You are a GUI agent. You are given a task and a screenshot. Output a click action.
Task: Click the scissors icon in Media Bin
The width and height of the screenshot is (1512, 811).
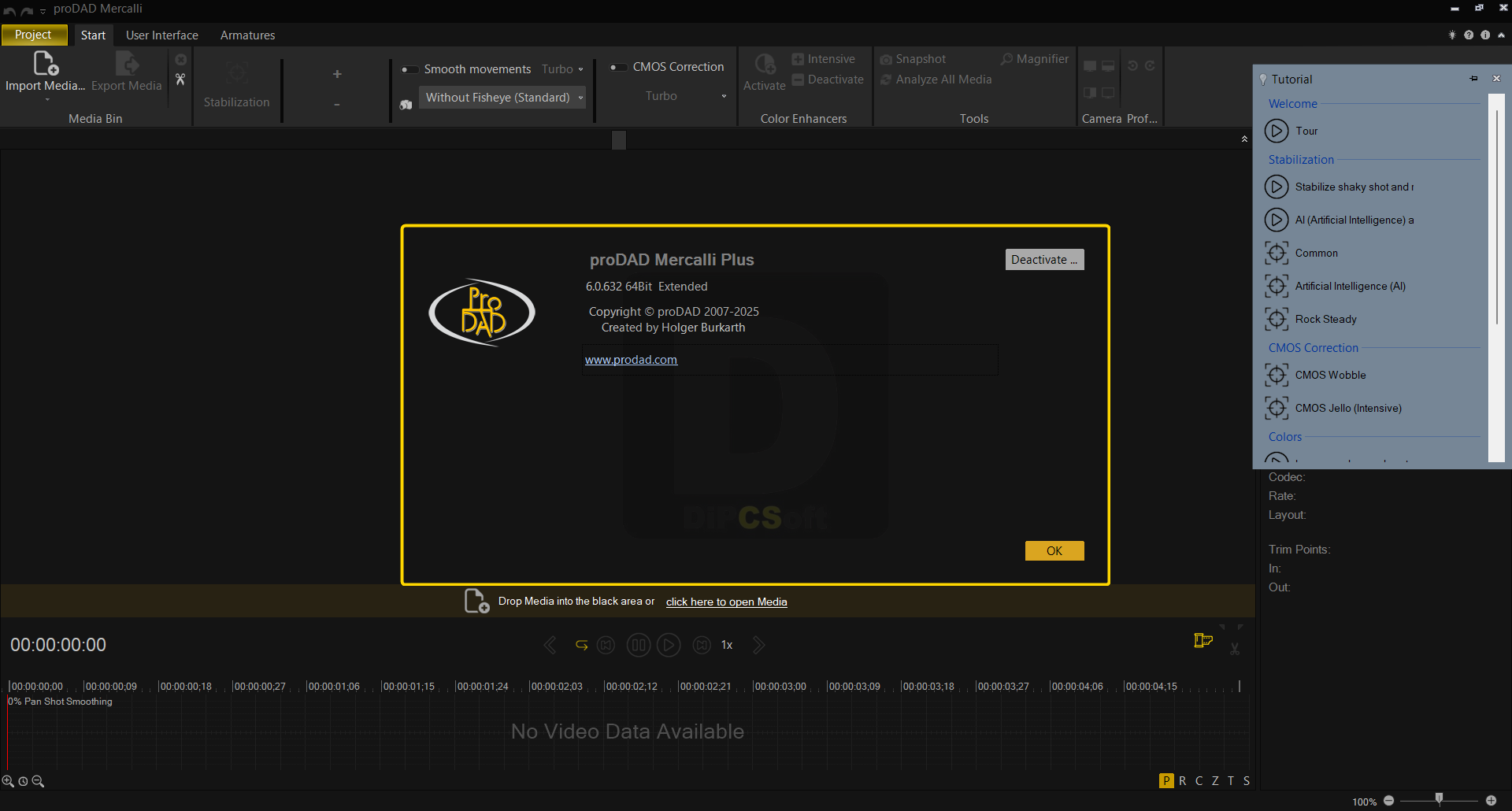click(180, 80)
